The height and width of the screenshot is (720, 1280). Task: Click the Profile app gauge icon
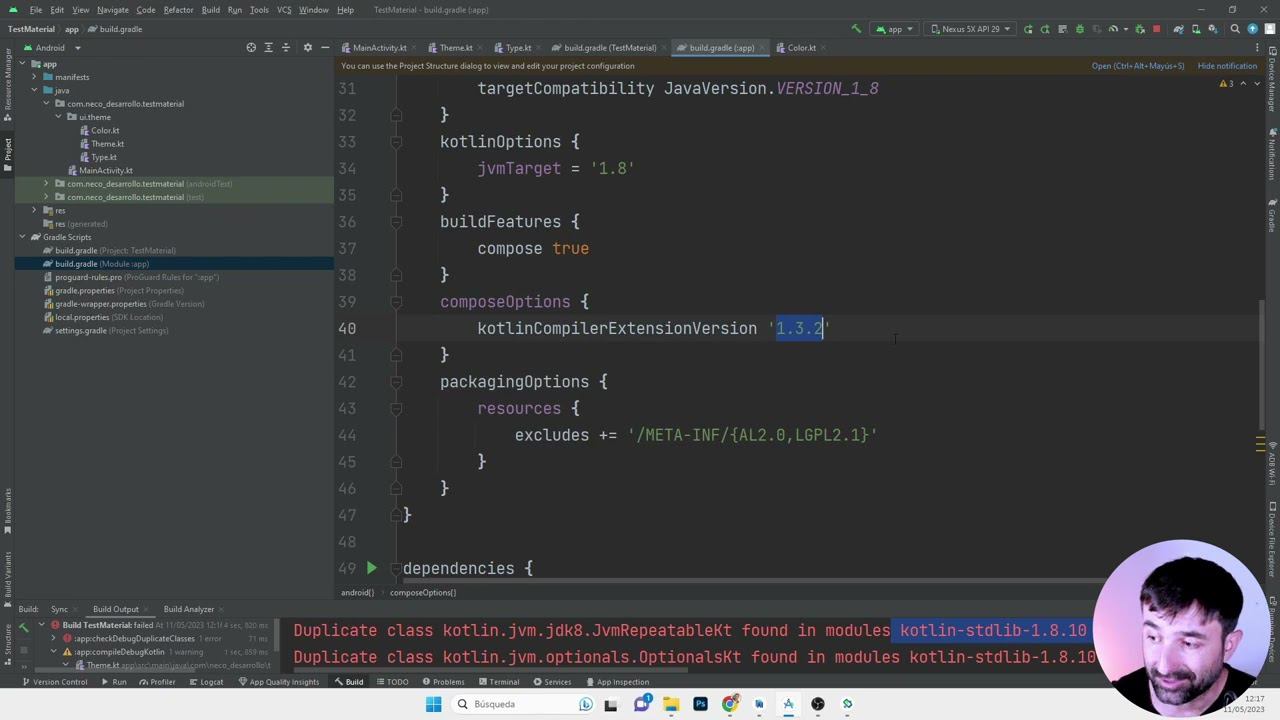[x=1113, y=29]
